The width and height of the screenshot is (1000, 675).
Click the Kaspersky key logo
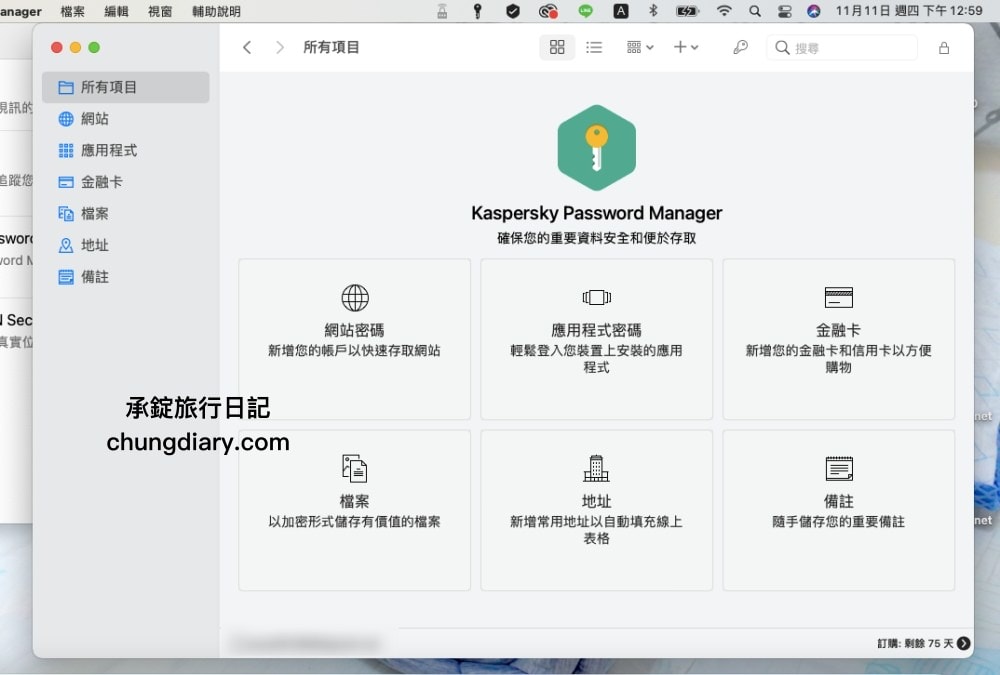click(x=596, y=147)
